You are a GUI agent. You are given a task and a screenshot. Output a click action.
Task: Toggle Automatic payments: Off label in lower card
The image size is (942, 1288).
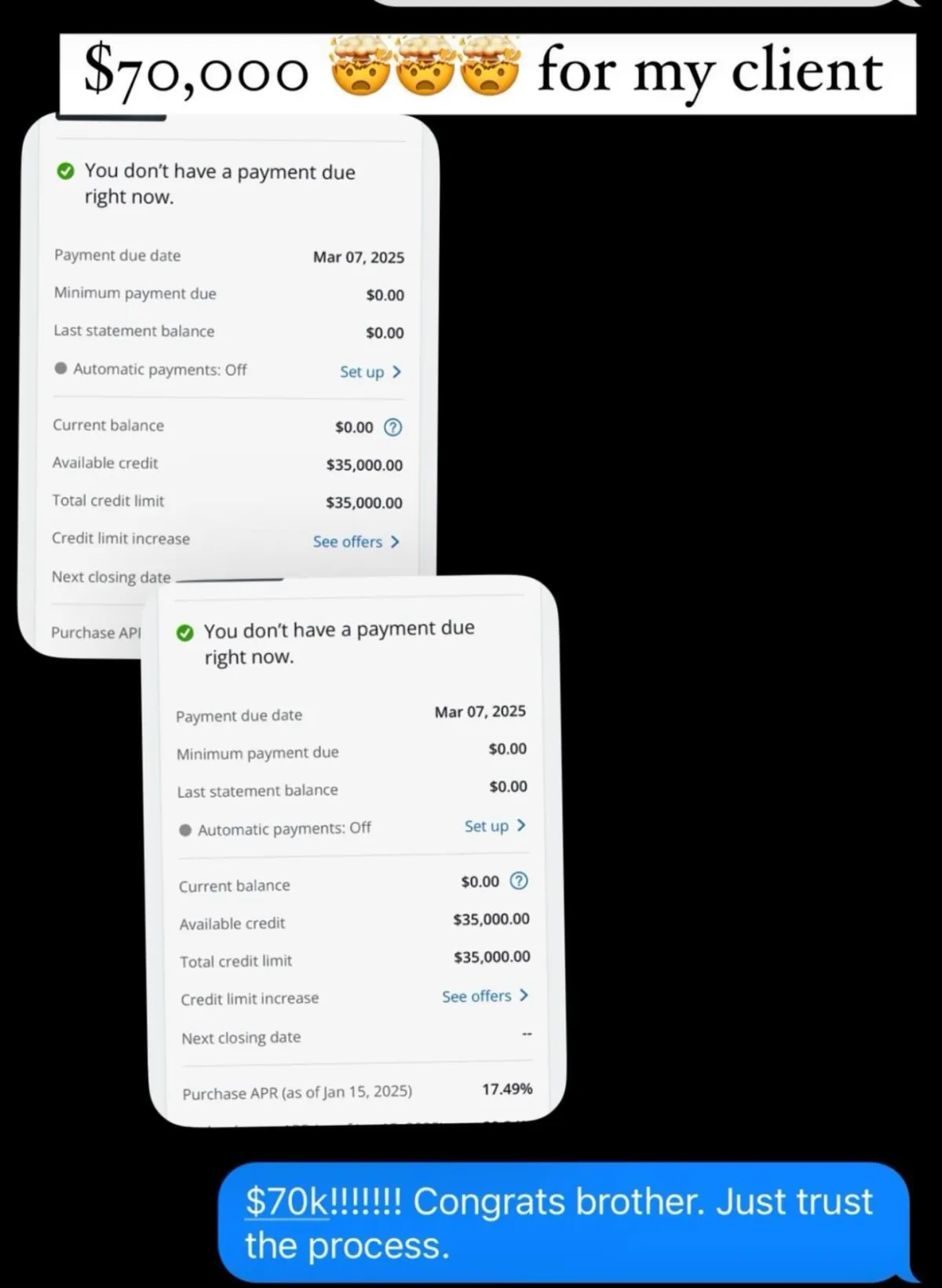(284, 829)
